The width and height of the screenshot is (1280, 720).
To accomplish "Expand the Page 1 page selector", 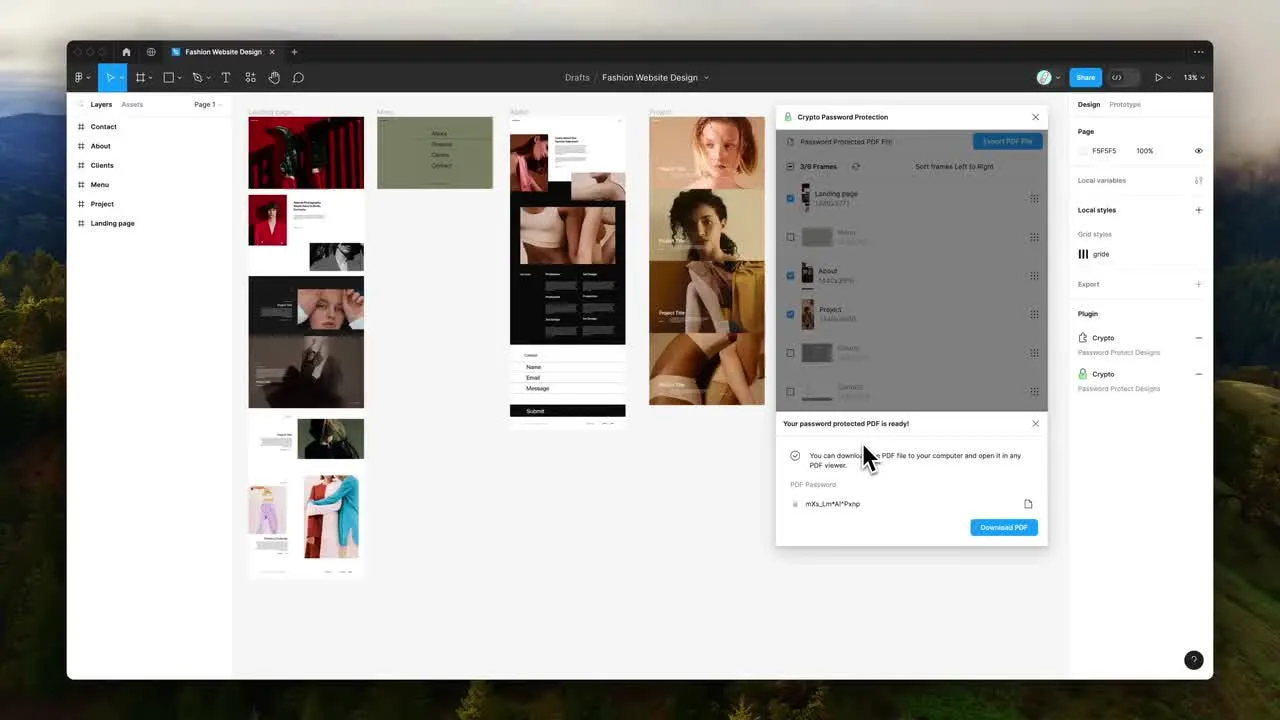I will (x=207, y=105).
